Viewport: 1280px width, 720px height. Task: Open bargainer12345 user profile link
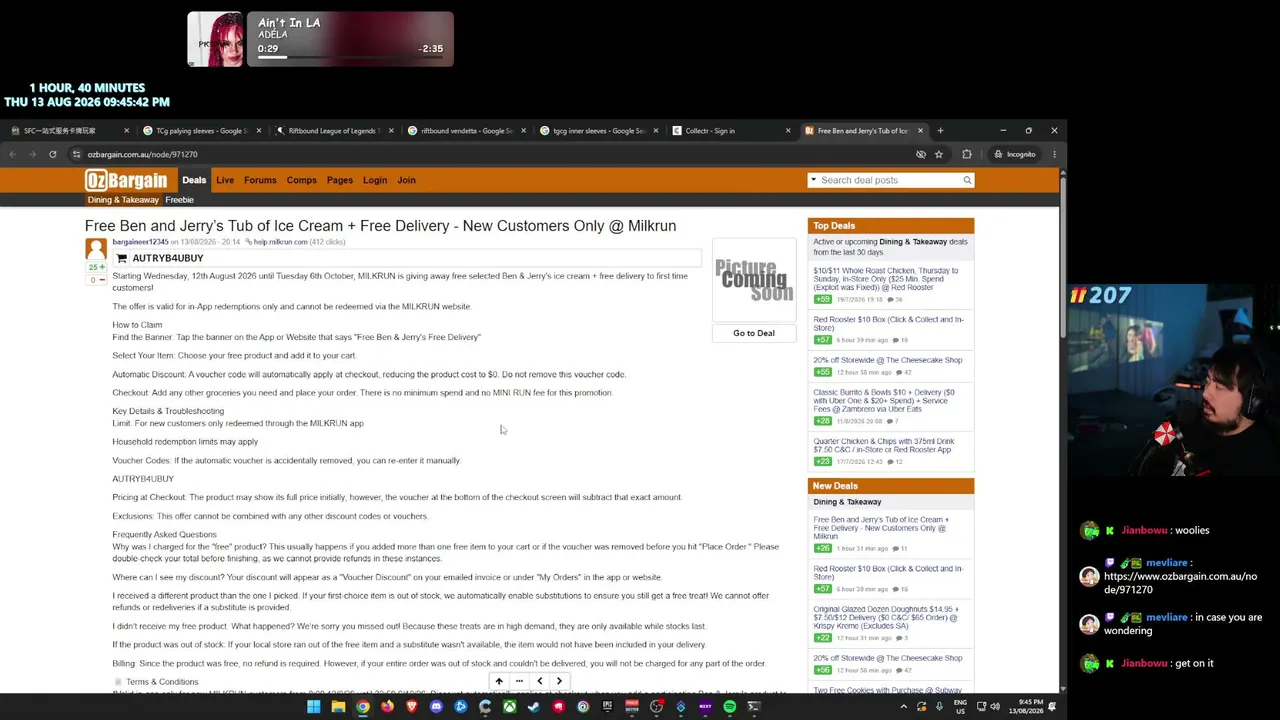[x=140, y=242]
